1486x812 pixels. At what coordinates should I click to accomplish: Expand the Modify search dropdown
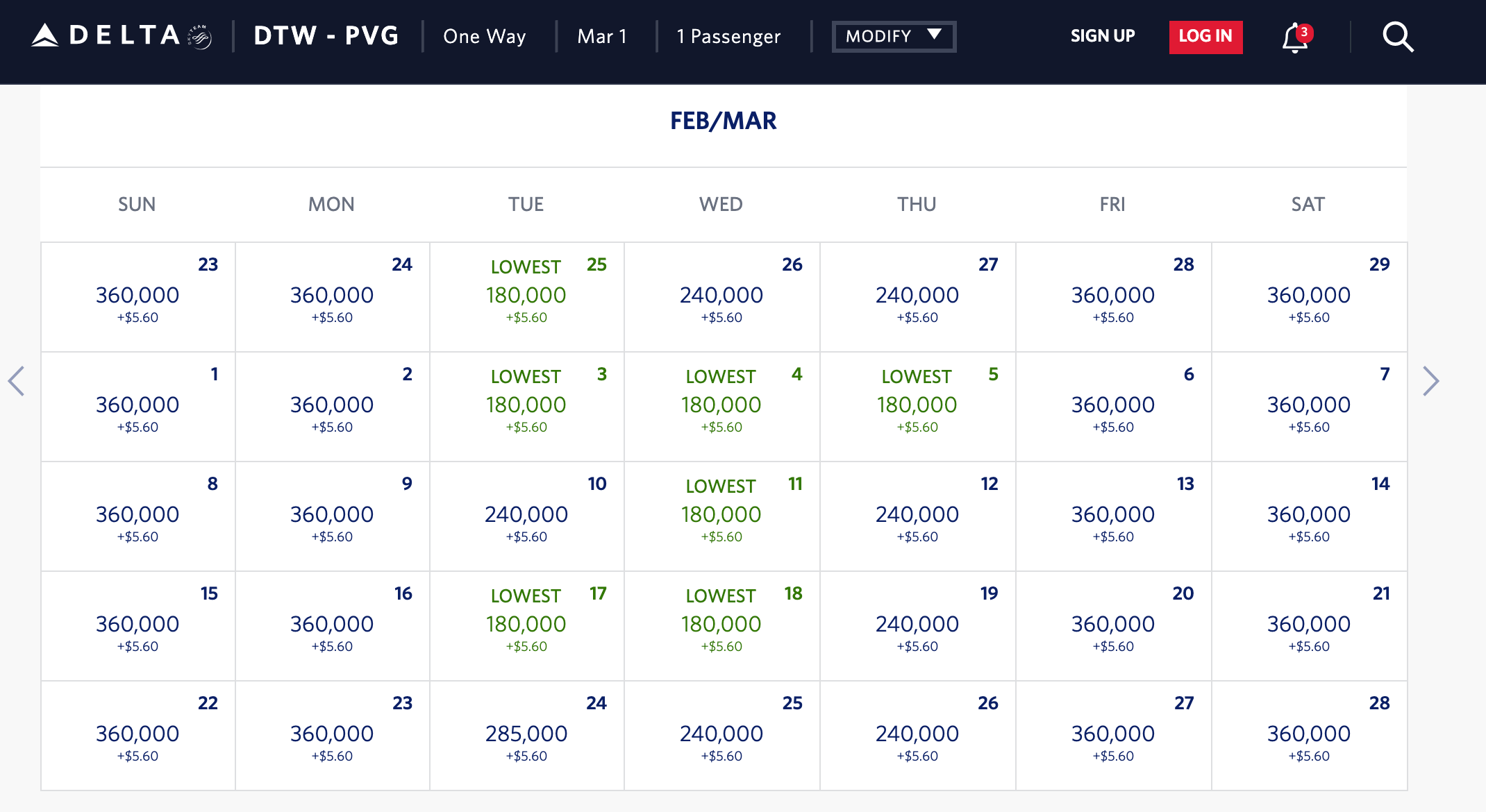[x=894, y=36]
